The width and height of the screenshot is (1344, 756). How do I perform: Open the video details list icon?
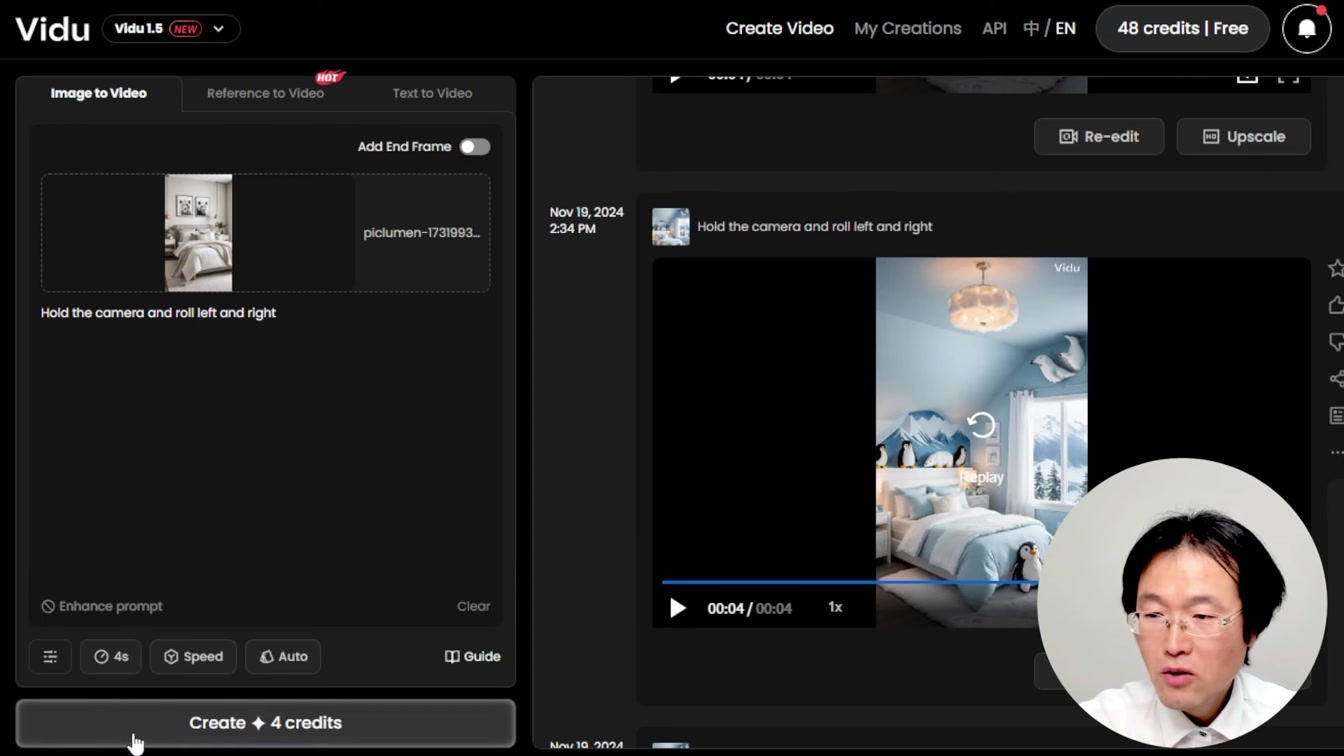[x=1336, y=415]
